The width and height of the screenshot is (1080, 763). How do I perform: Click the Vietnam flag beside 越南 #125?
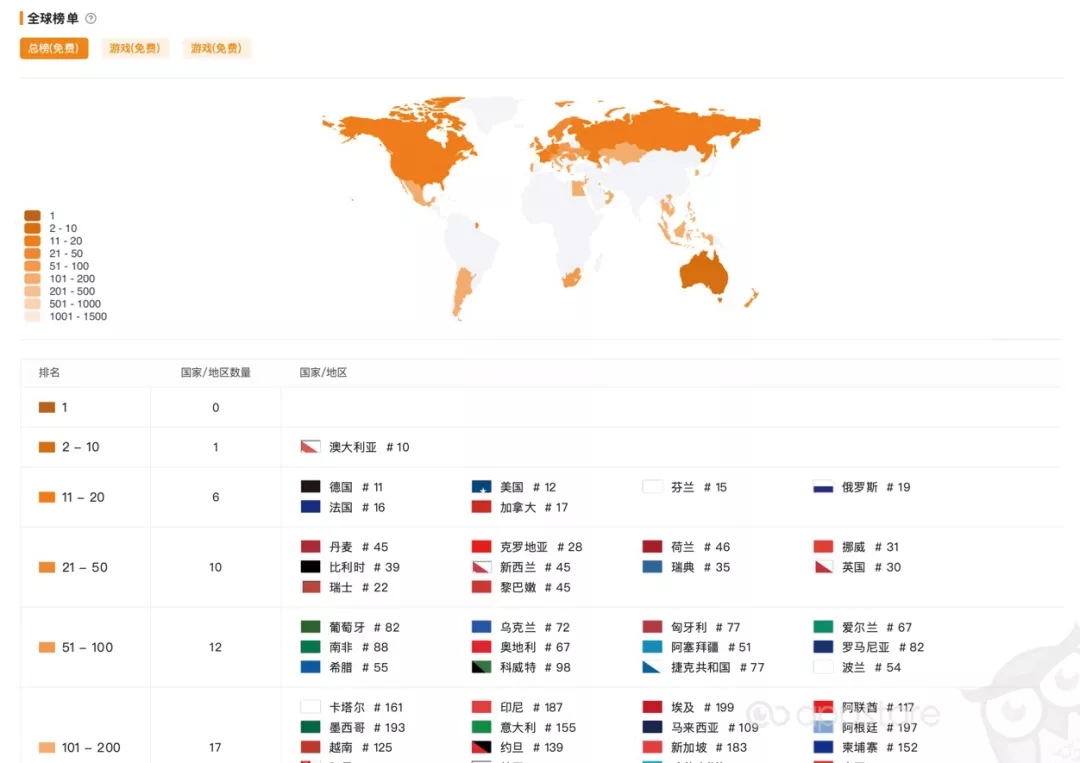(311, 747)
